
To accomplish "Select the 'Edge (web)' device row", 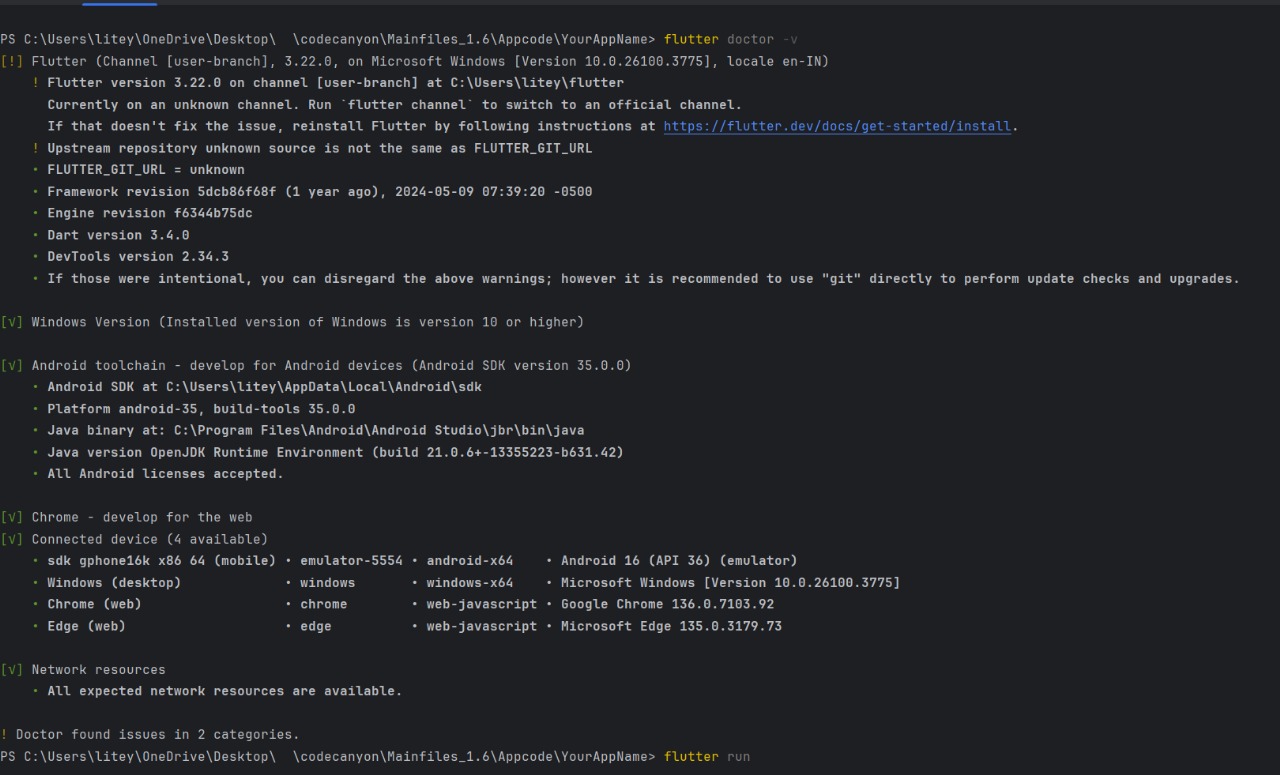I will 407,626.
